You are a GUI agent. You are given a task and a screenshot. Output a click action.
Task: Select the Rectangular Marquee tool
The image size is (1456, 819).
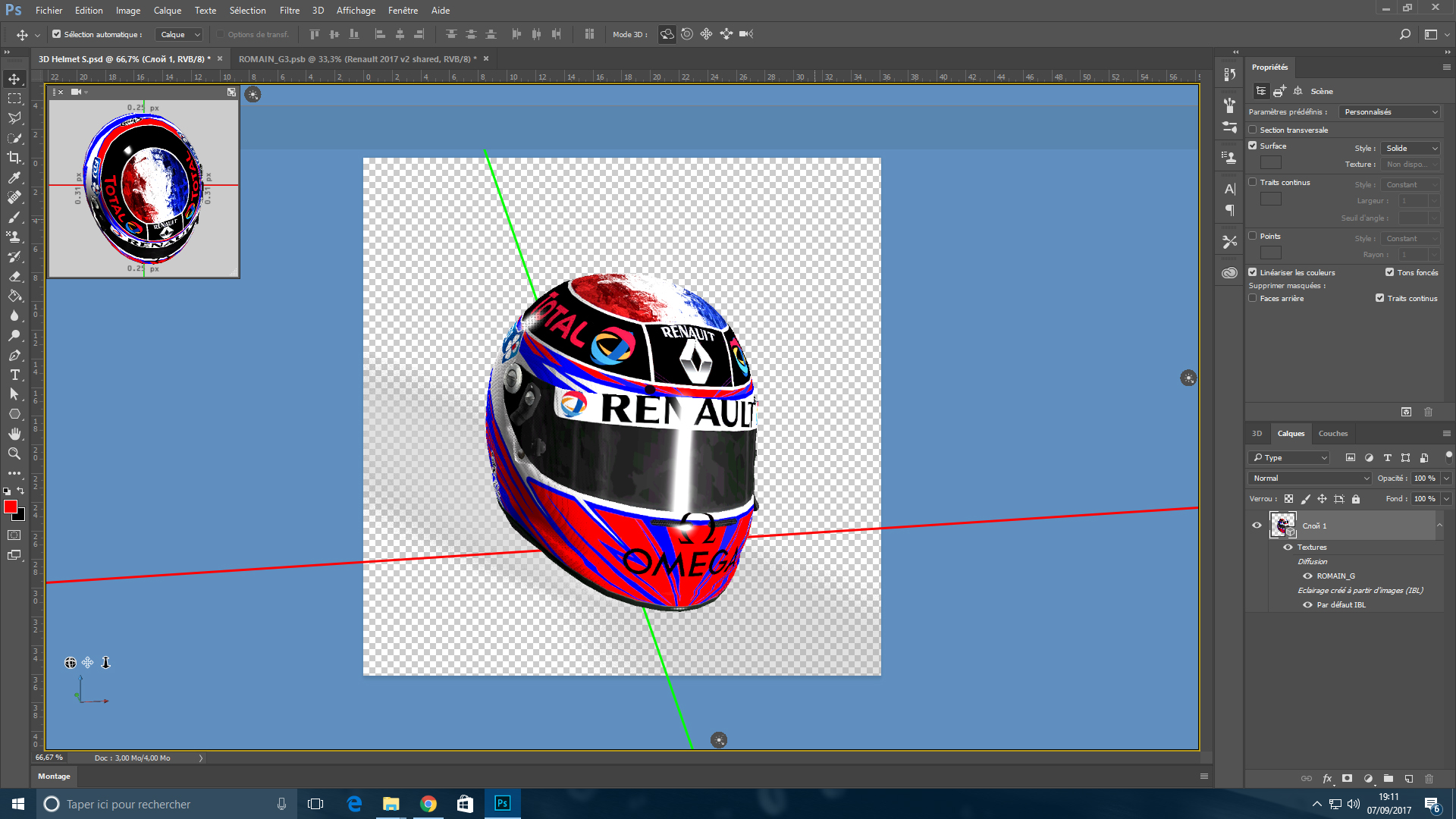pos(14,99)
